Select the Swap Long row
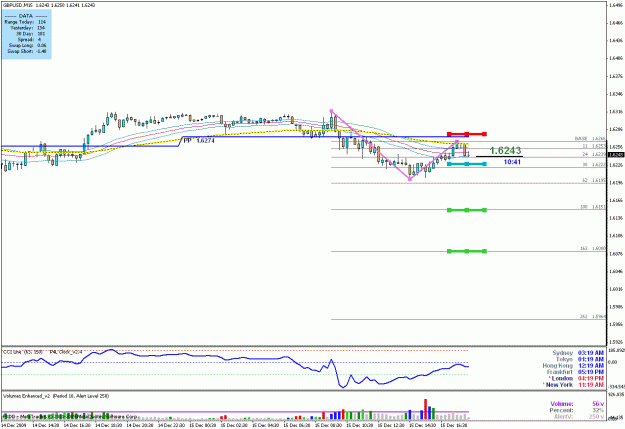This screenshot has width=625, height=429. [x=27, y=45]
